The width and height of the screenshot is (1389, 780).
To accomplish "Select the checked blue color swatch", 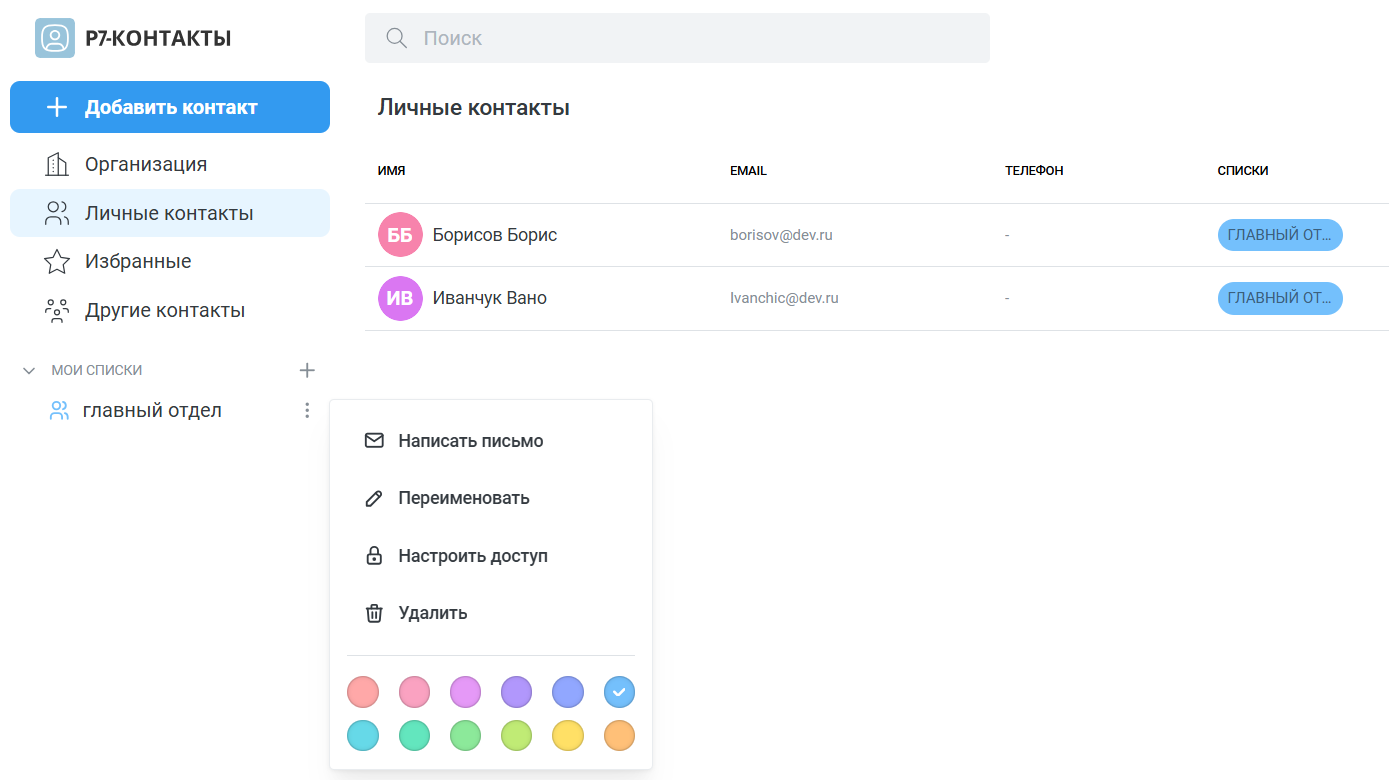I will (619, 692).
